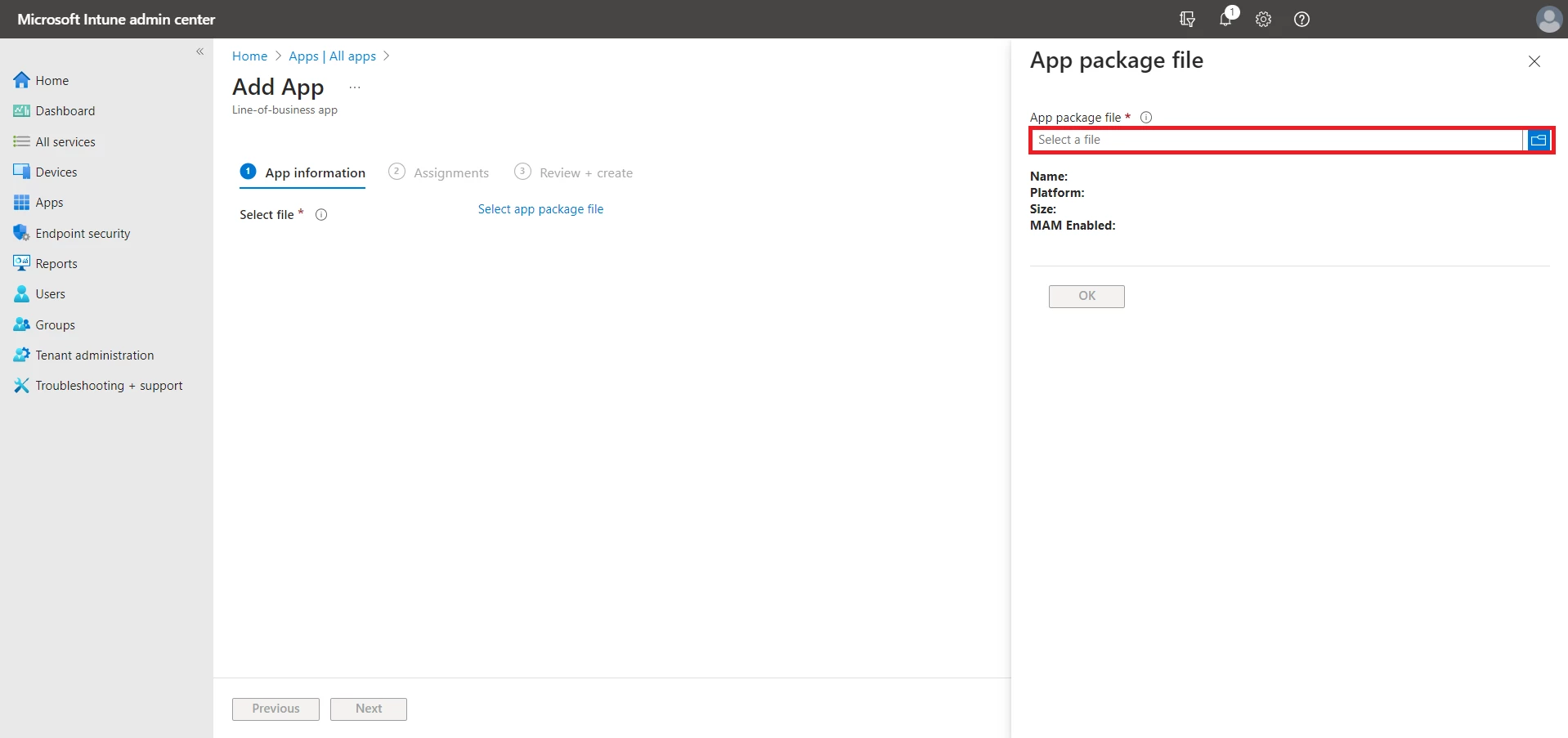Image resolution: width=1568 pixels, height=738 pixels.
Task: Click the Help question mark icon
Action: click(x=1302, y=19)
